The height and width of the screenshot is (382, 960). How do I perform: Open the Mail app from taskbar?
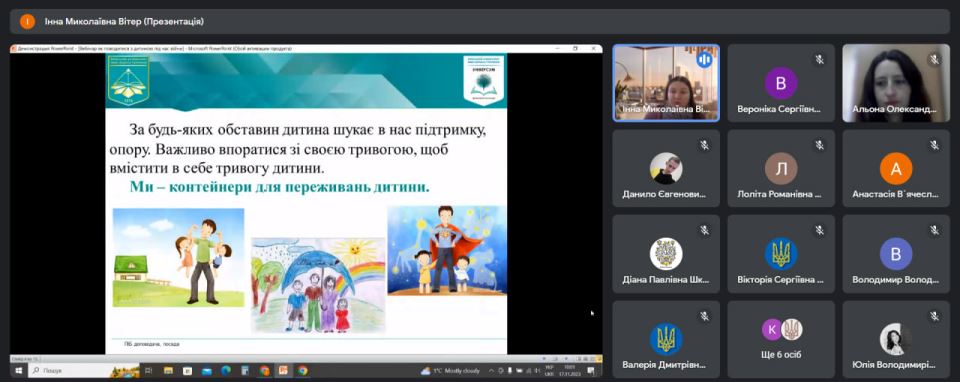click(206, 370)
